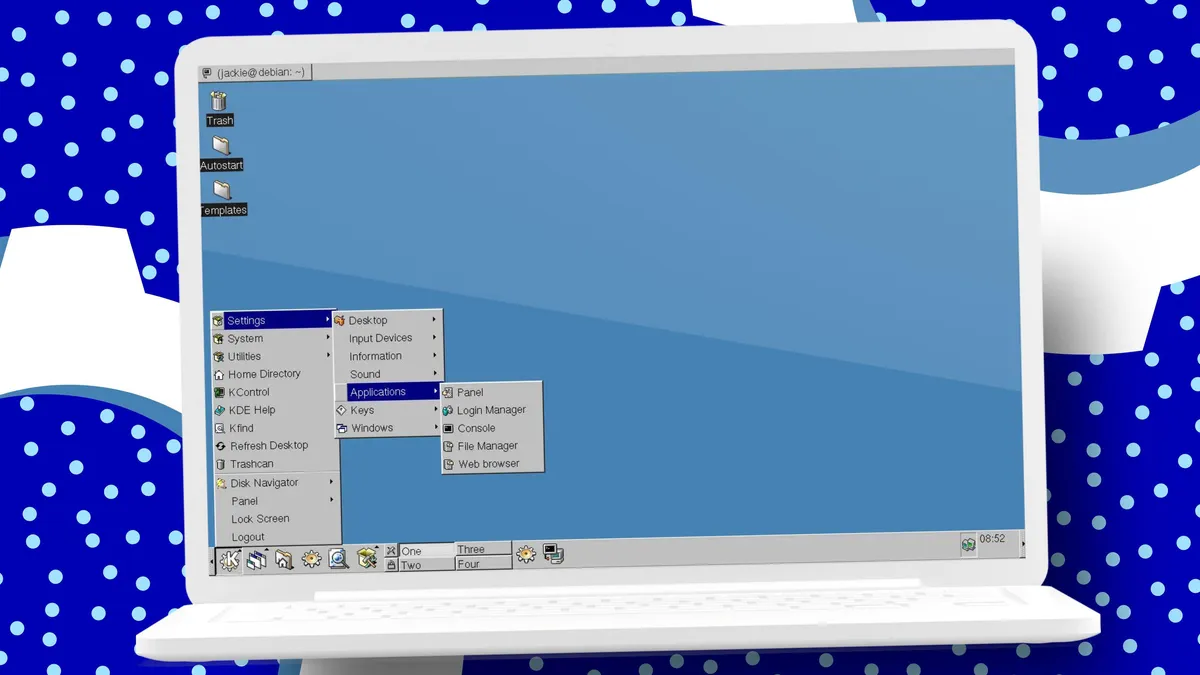Open File Manager settings entry
1200x675 pixels.
pos(492,446)
